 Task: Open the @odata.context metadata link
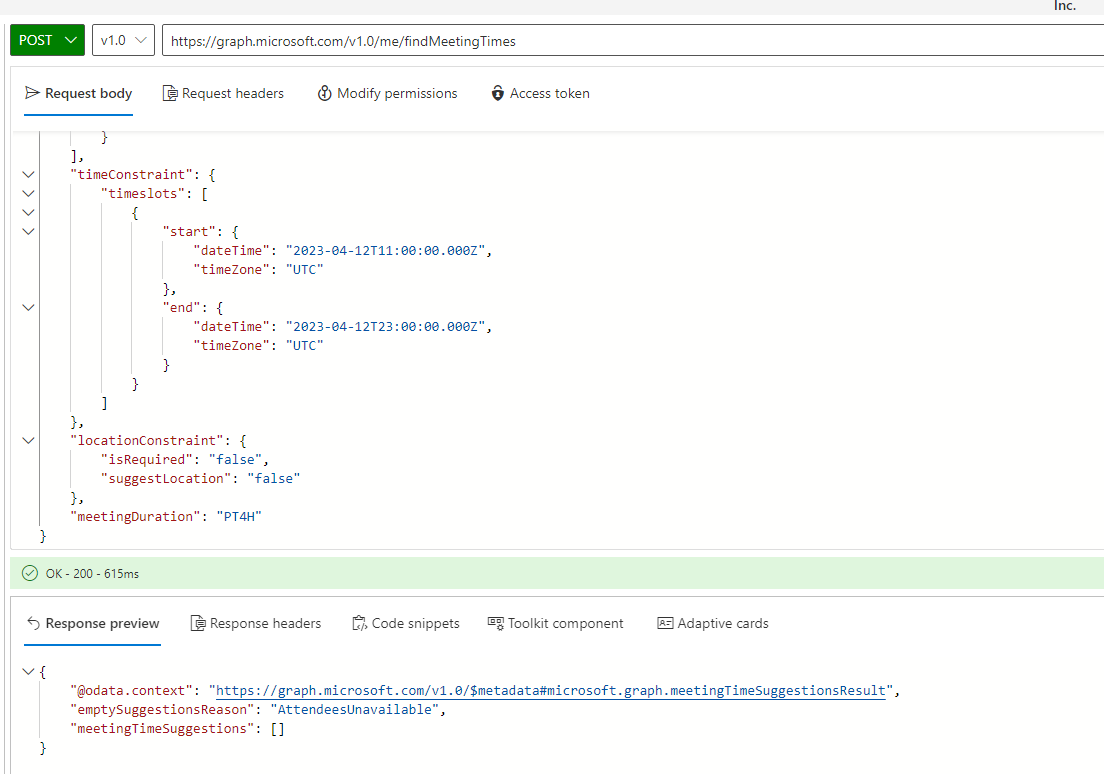[551, 691]
